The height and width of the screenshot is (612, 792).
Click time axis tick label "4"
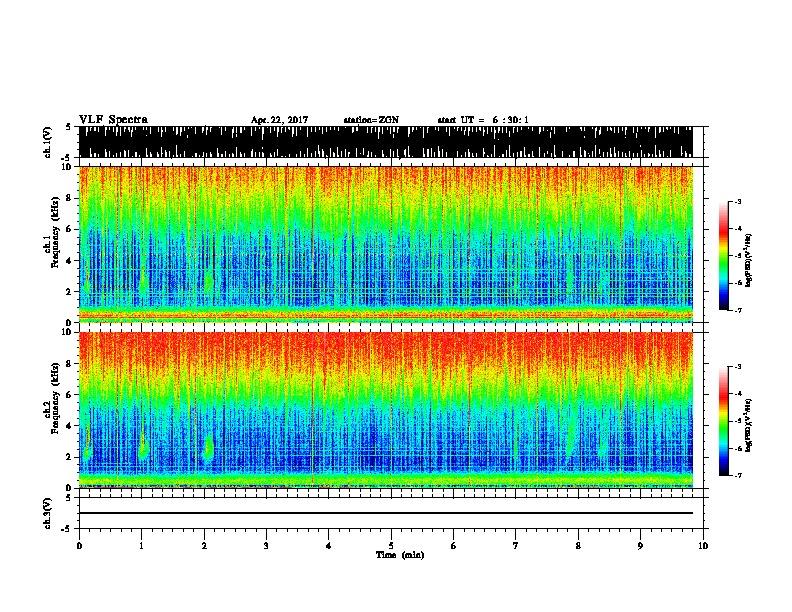pos(329,546)
